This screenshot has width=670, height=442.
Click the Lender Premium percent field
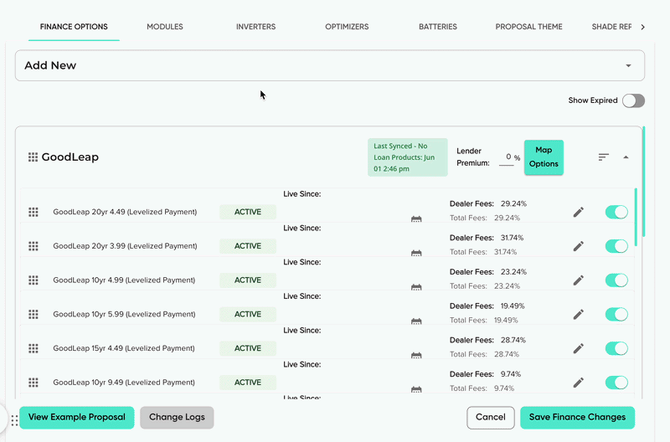(507, 158)
